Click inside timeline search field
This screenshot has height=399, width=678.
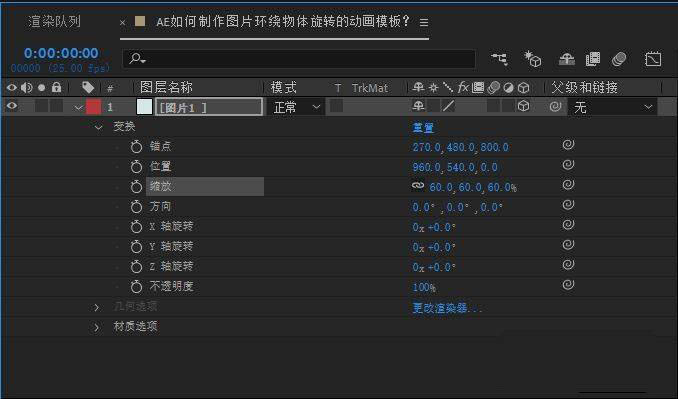click(299, 58)
